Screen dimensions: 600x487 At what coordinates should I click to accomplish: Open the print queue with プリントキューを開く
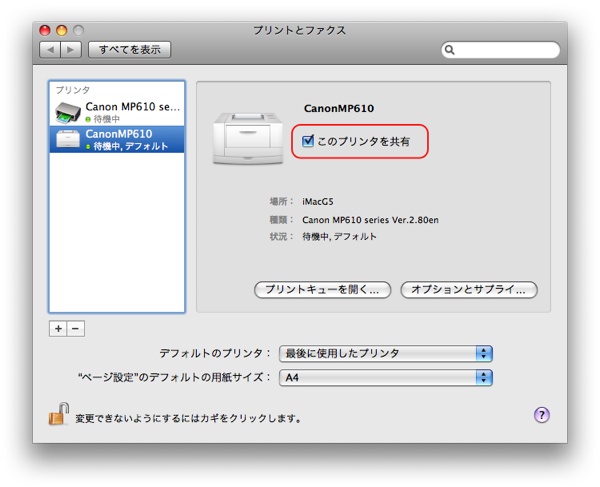[x=323, y=290]
